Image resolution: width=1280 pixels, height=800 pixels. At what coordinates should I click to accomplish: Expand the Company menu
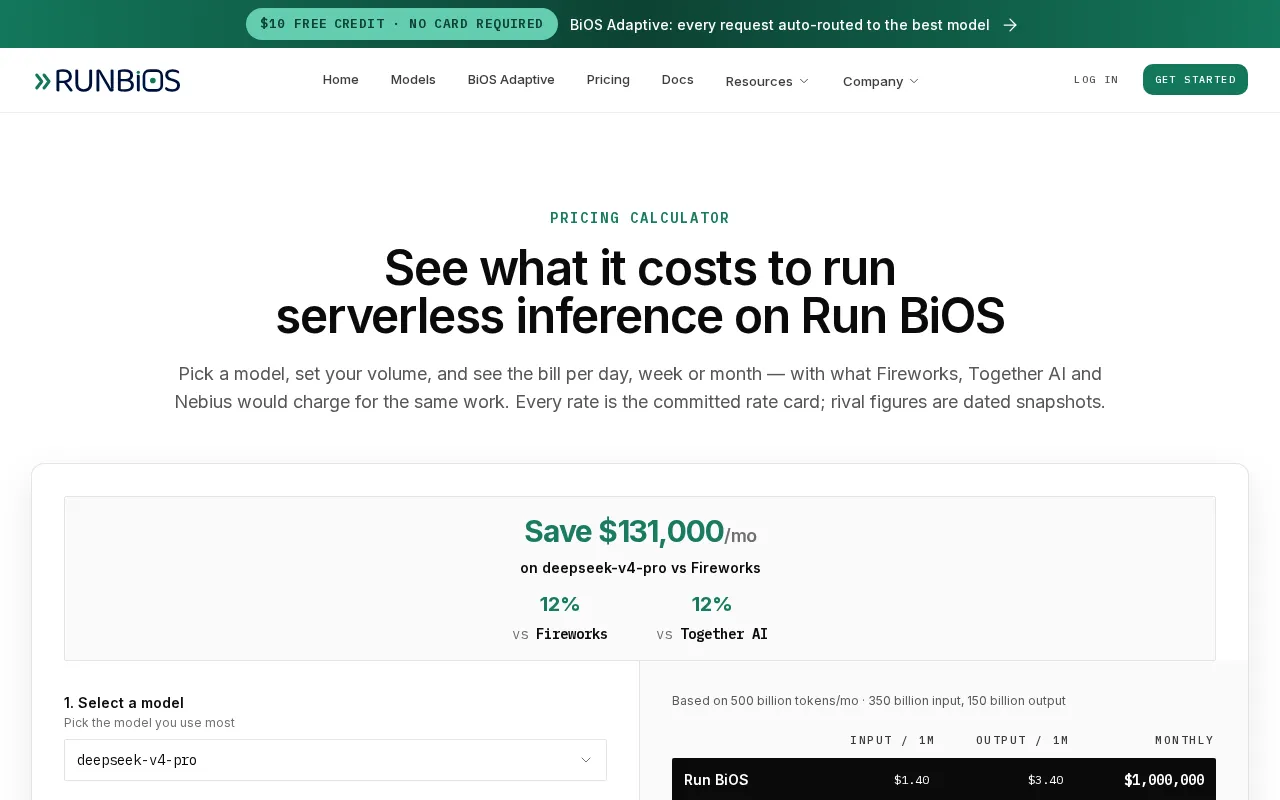(x=880, y=81)
